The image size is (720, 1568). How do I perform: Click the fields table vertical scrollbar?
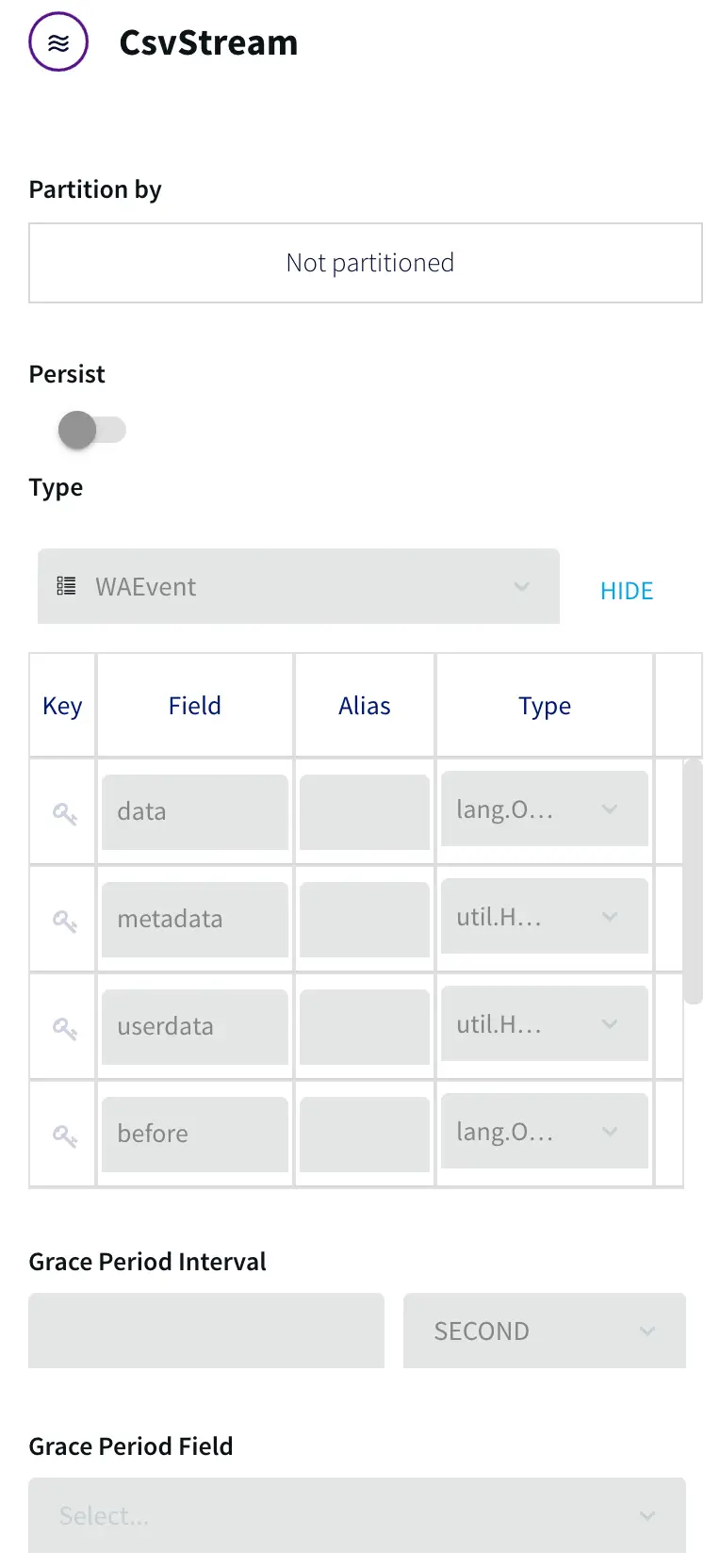pyautogui.click(x=693, y=881)
